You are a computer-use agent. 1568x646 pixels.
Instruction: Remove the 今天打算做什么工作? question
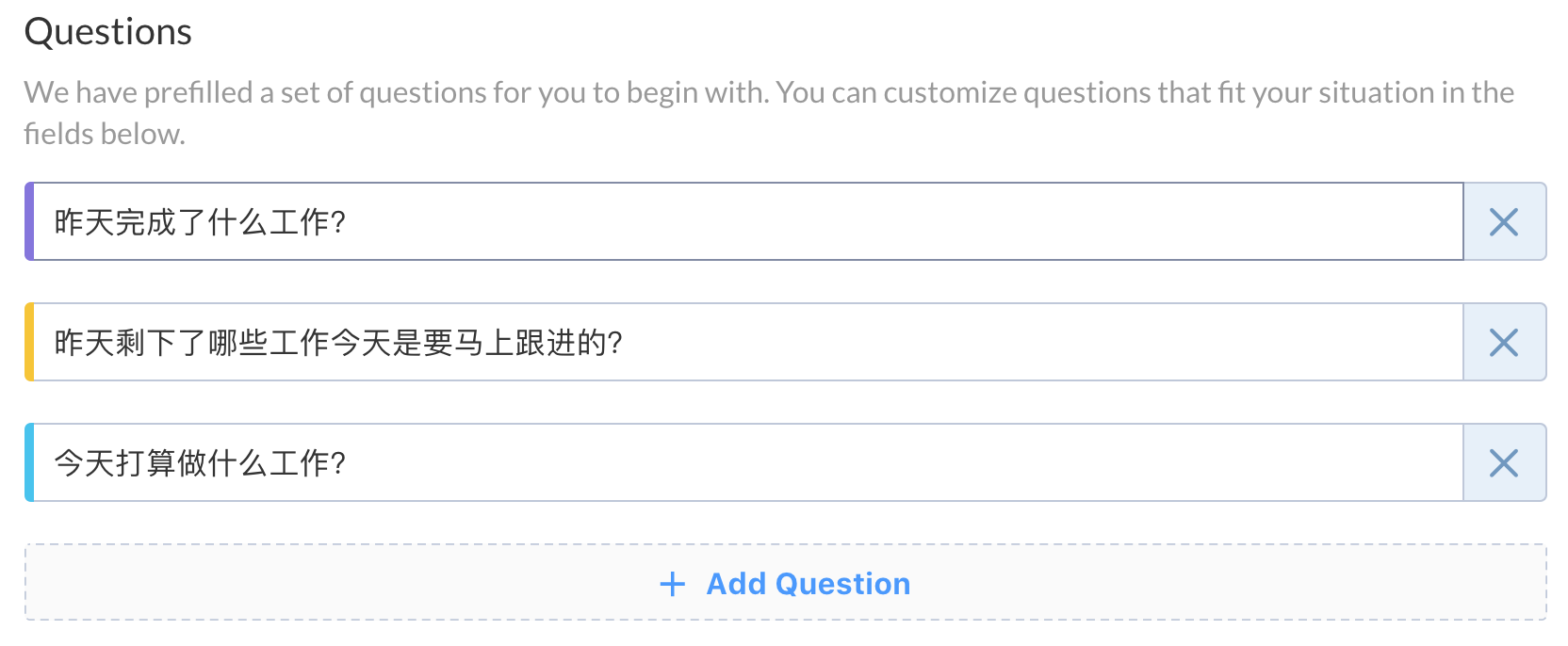pos(1504,463)
